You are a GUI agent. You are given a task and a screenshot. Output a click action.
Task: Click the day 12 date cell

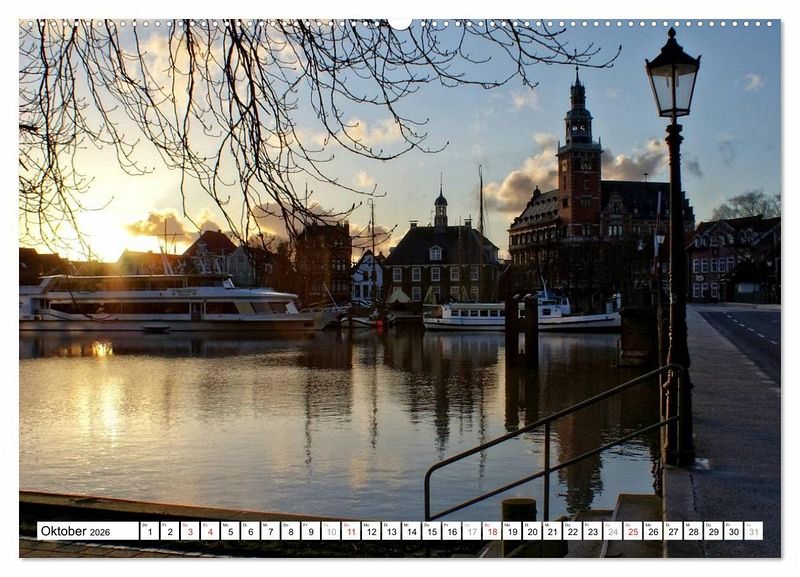(371, 531)
